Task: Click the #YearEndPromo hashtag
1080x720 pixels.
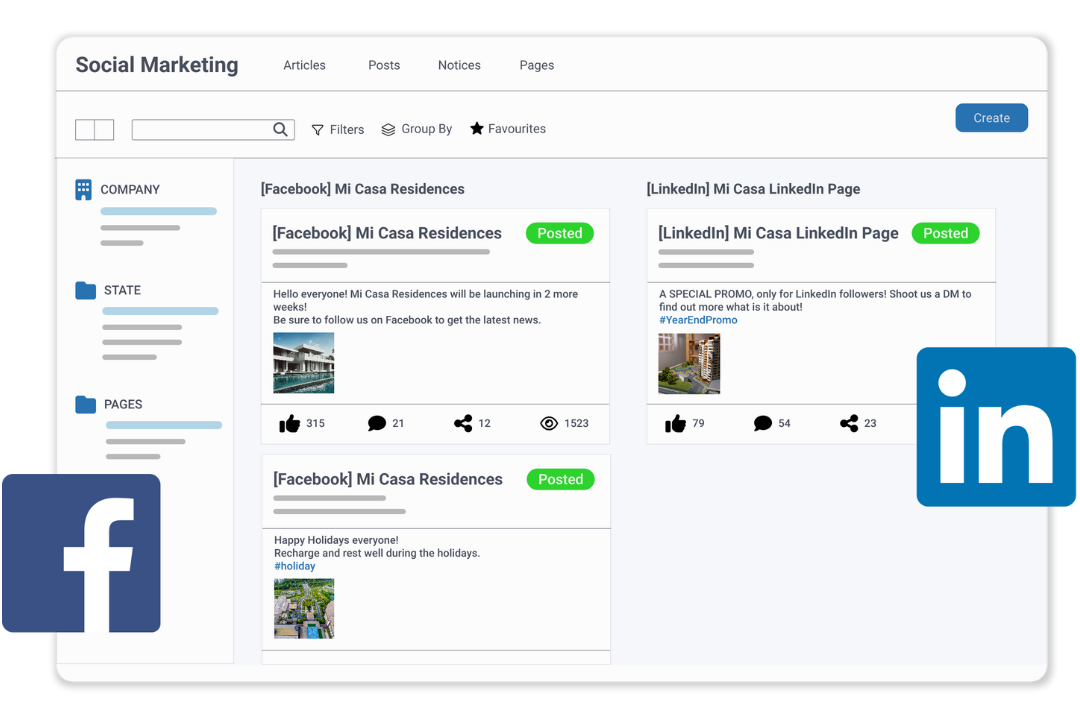Action: click(x=698, y=320)
